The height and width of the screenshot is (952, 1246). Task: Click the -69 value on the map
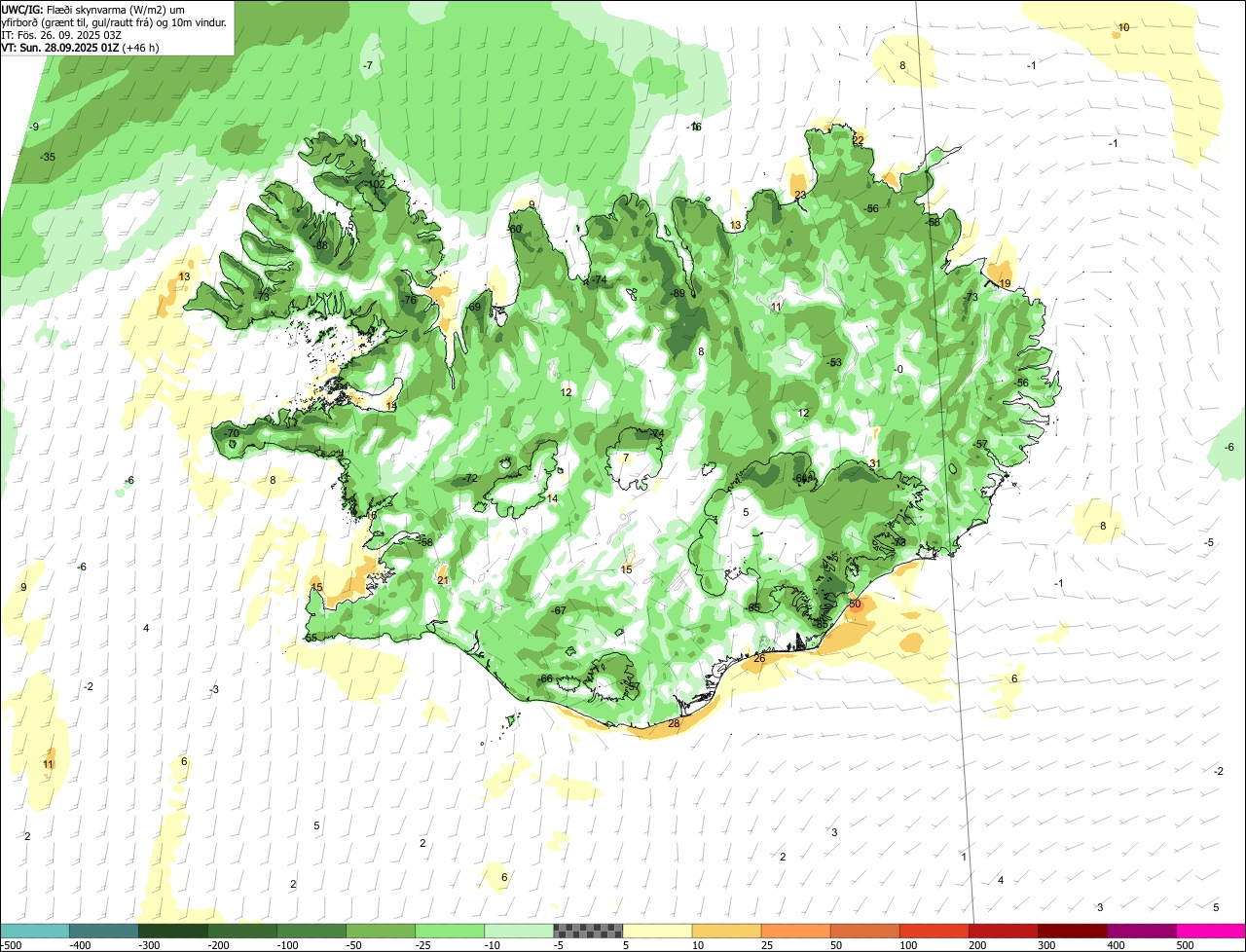tap(474, 308)
